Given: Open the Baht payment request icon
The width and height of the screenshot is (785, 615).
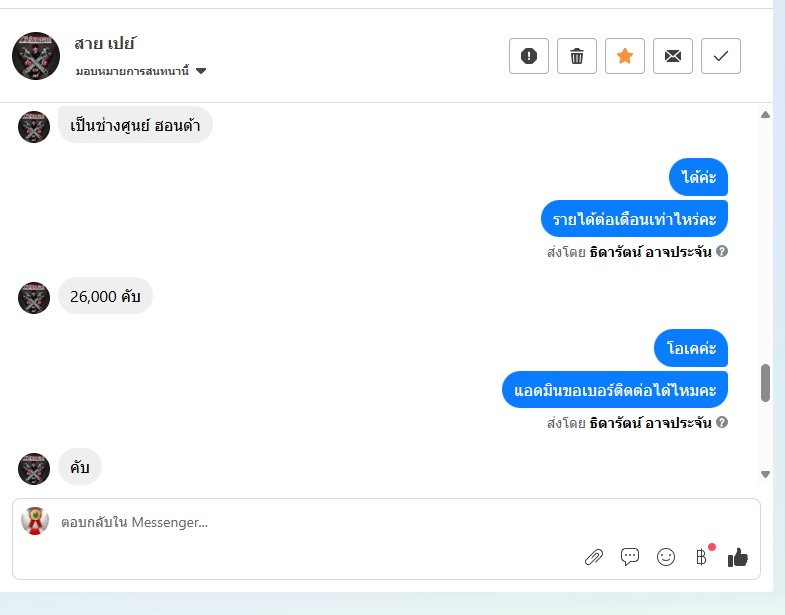Looking at the screenshot, I should 701,557.
